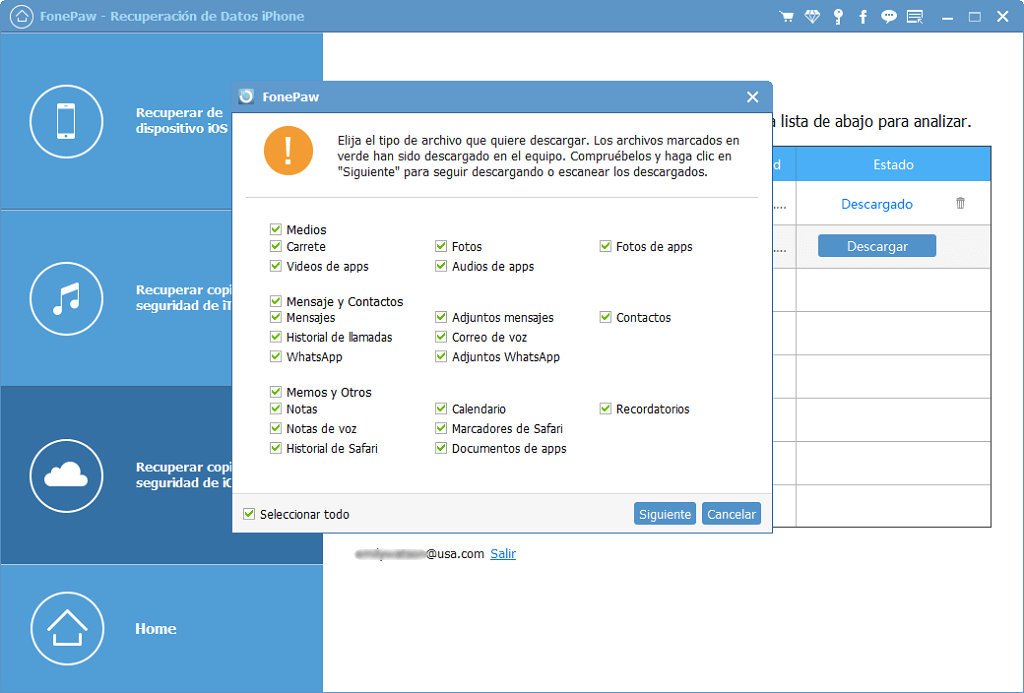Toggle Adjuntos mensajes checkbox

coord(441,317)
